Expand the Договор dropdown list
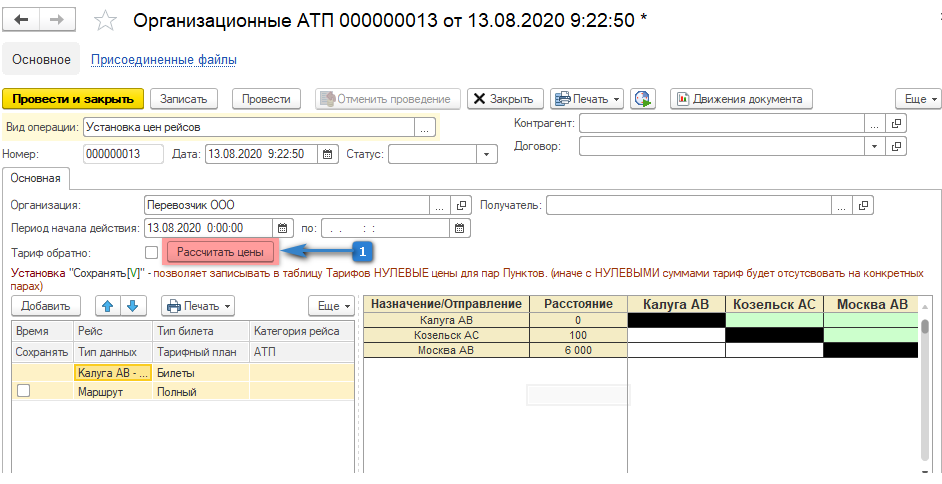This screenshot has width=942, height=484. click(874, 146)
